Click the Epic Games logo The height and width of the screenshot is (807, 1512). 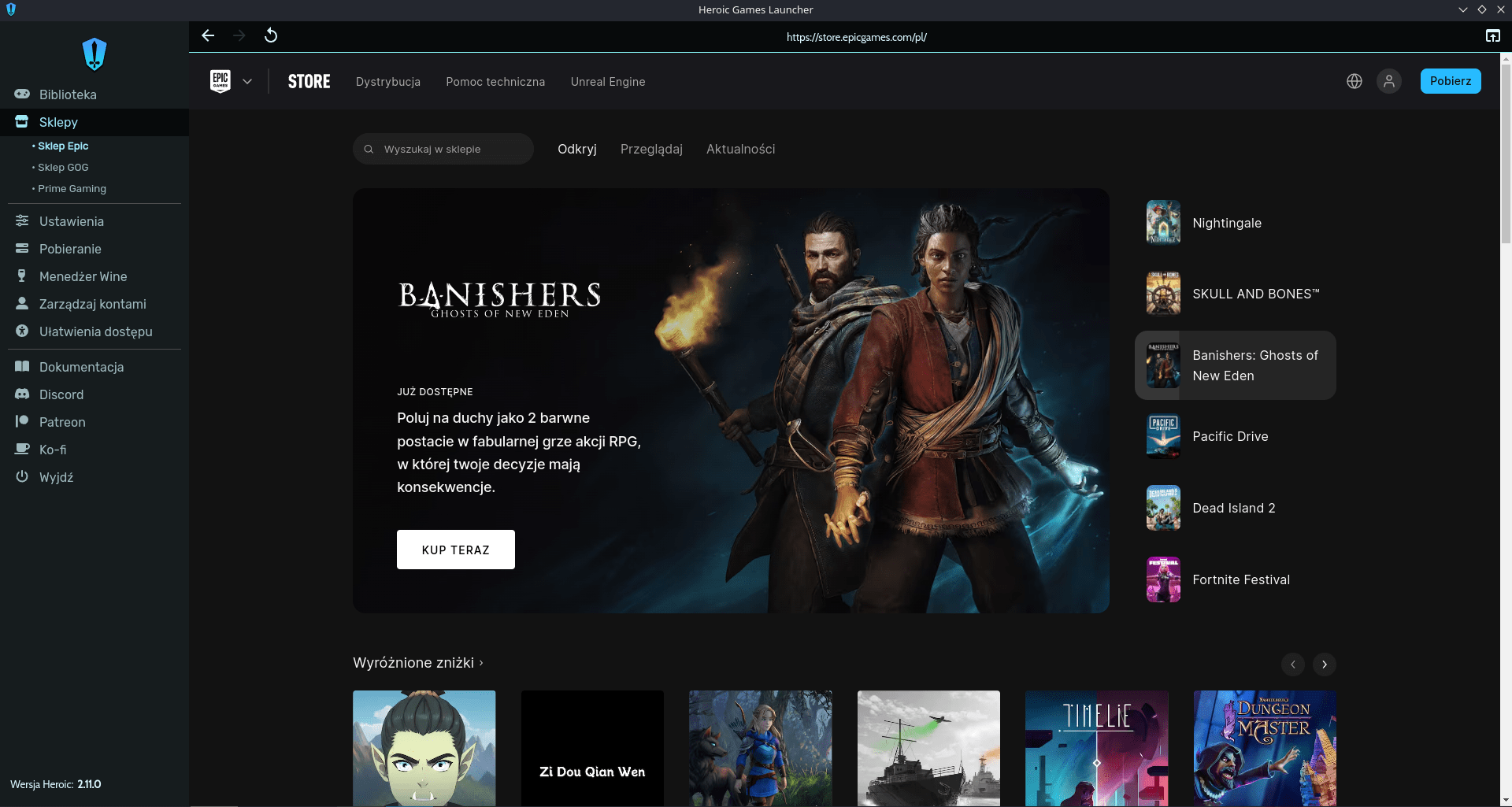(220, 81)
